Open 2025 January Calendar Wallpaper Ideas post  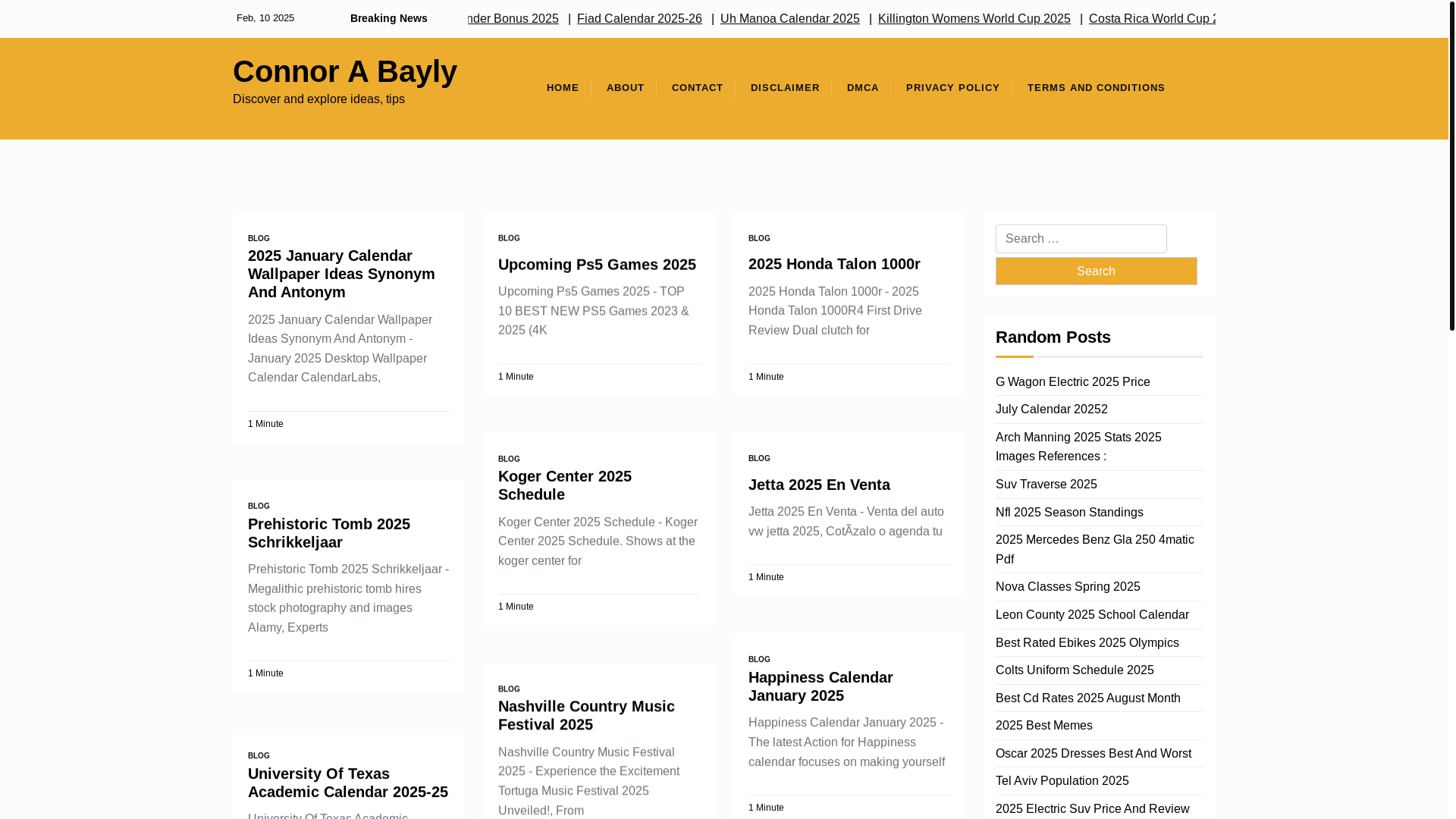(341, 274)
